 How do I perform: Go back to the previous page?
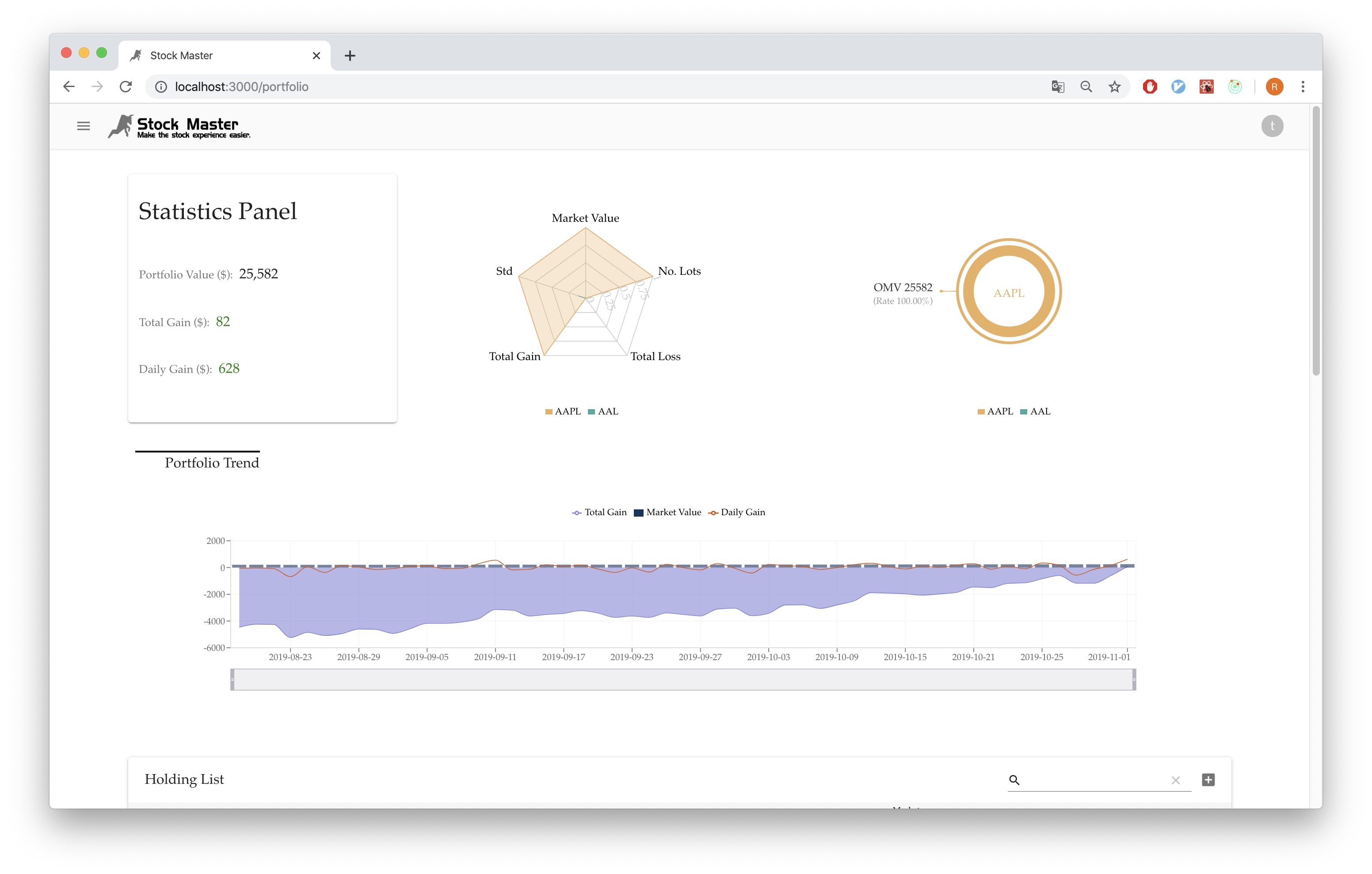[x=69, y=87]
